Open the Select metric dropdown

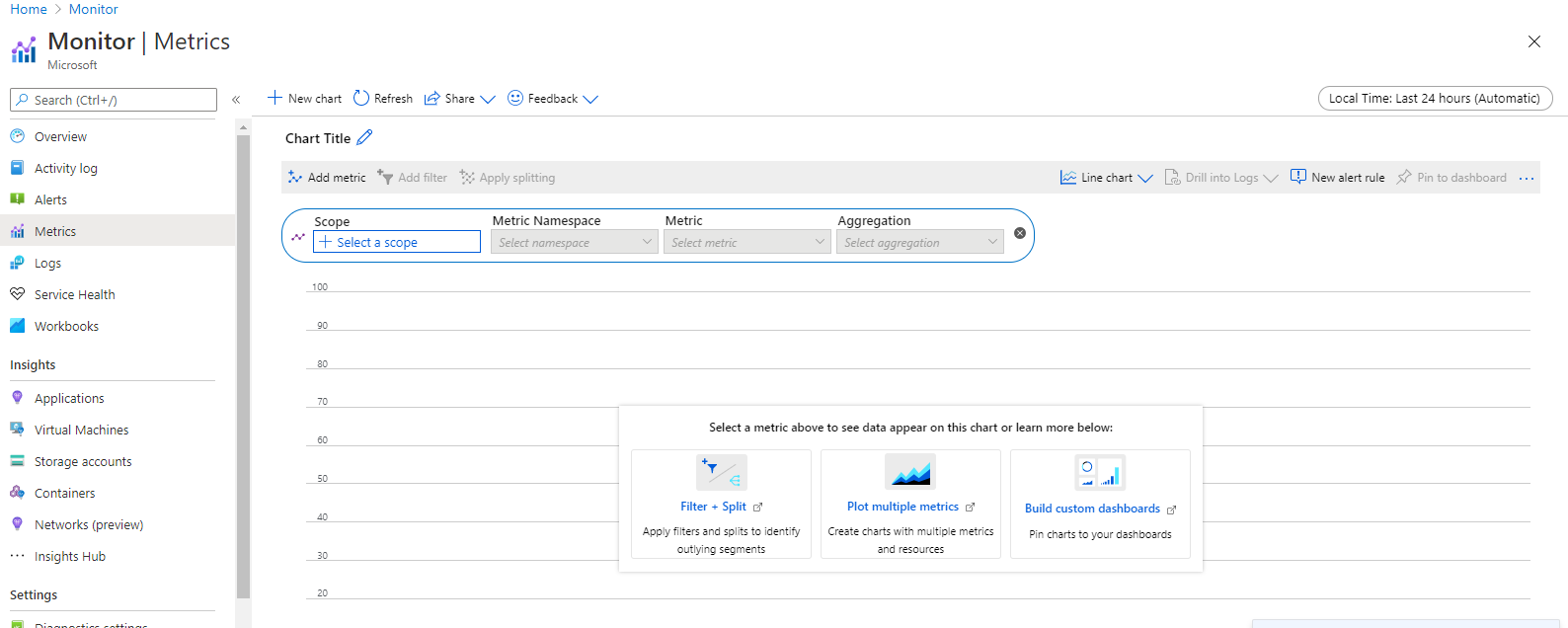(747, 242)
